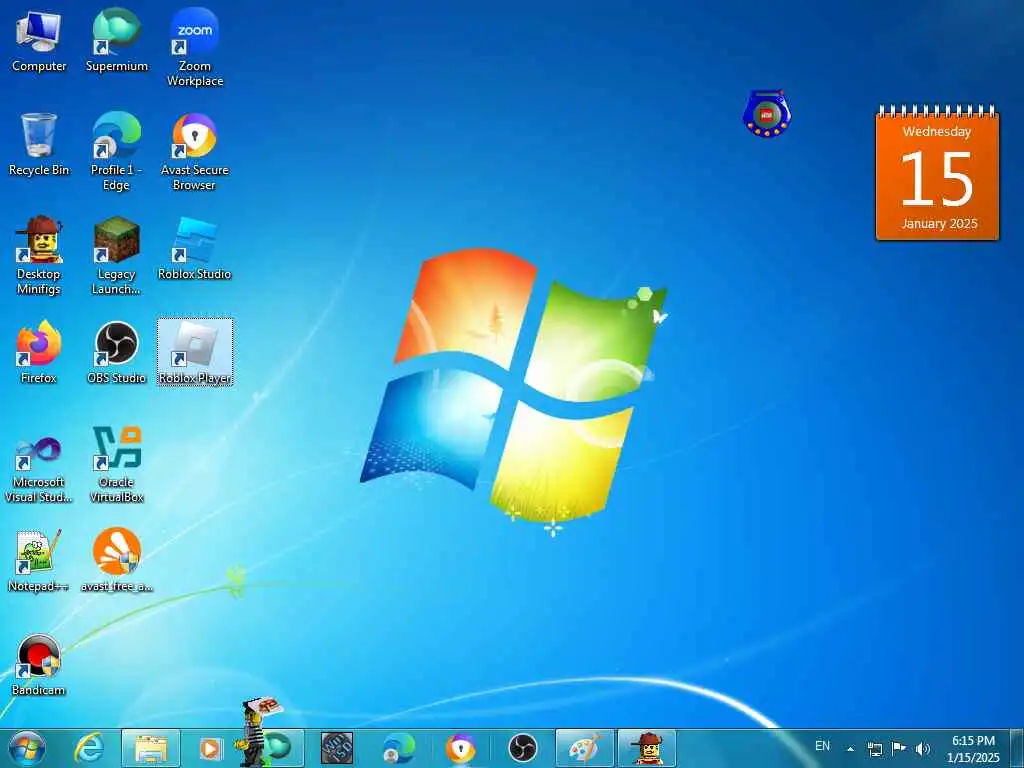Click the Desktop Minifigs desktop shortcut
The image size is (1024, 768).
point(39,256)
